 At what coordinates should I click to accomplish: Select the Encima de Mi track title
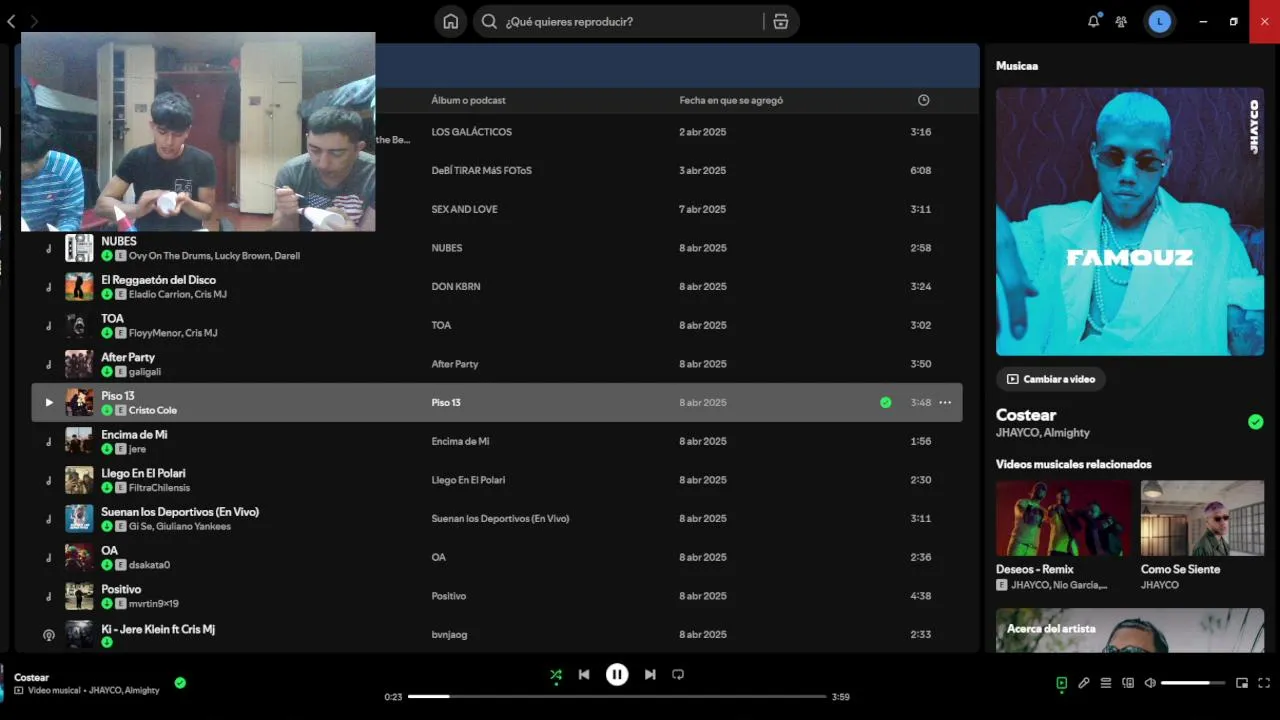point(134,435)
